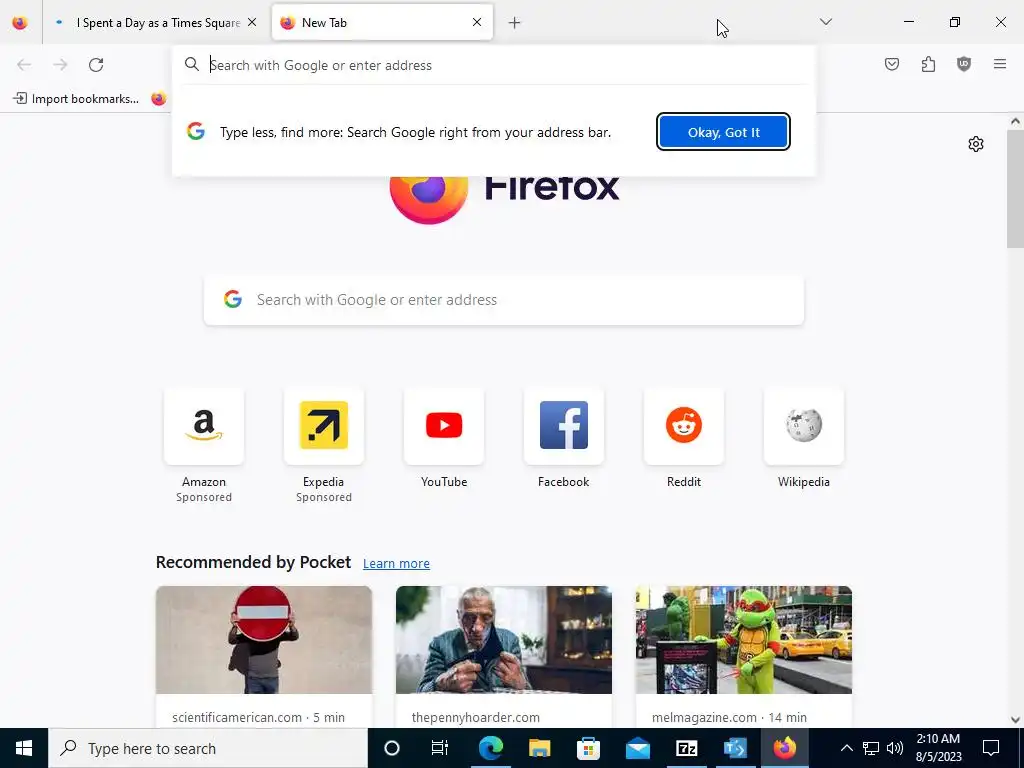The width and height of the screenshot is (1024, 768).
Task: Open the Firefox hamburger menu
Action: tap(1000, 64)
